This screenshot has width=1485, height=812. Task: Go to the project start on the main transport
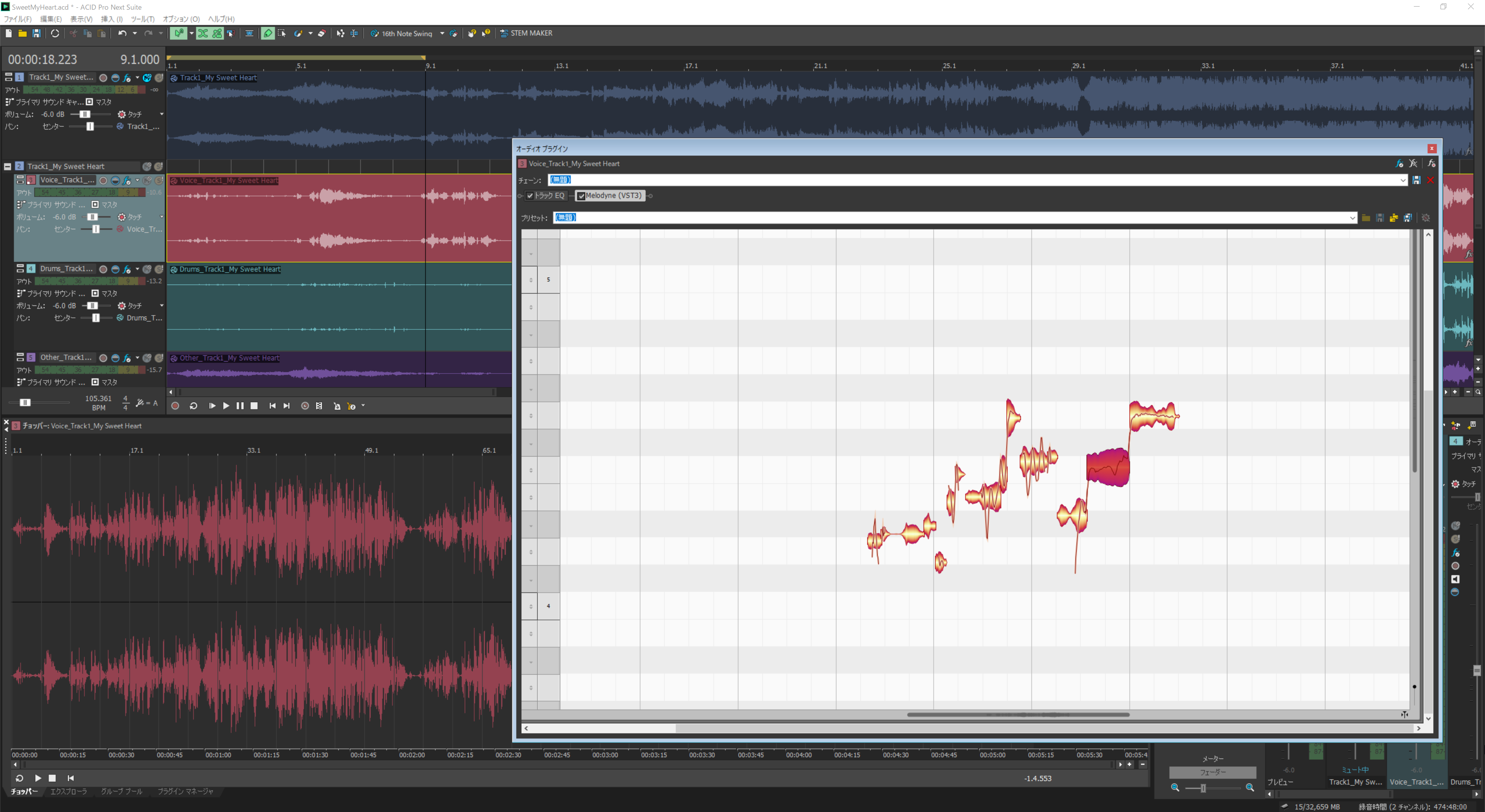click(x=273, y=406)
